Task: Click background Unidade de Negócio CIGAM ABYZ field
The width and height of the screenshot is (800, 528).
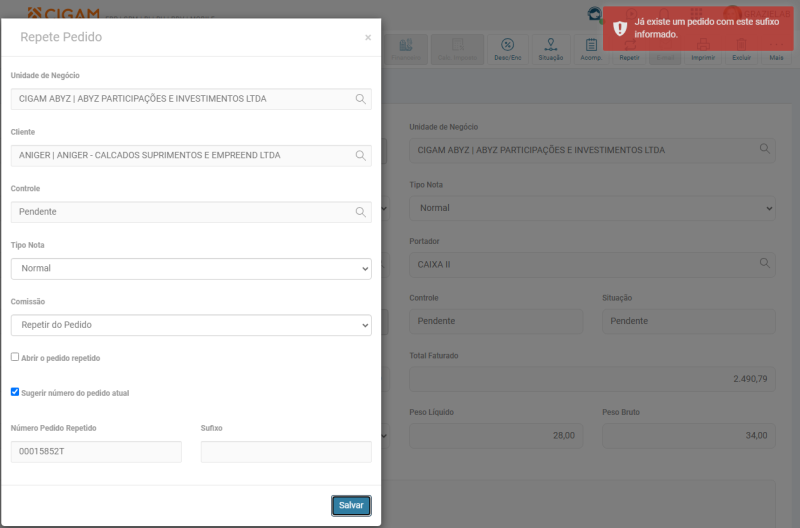Action: pos(592,150)
